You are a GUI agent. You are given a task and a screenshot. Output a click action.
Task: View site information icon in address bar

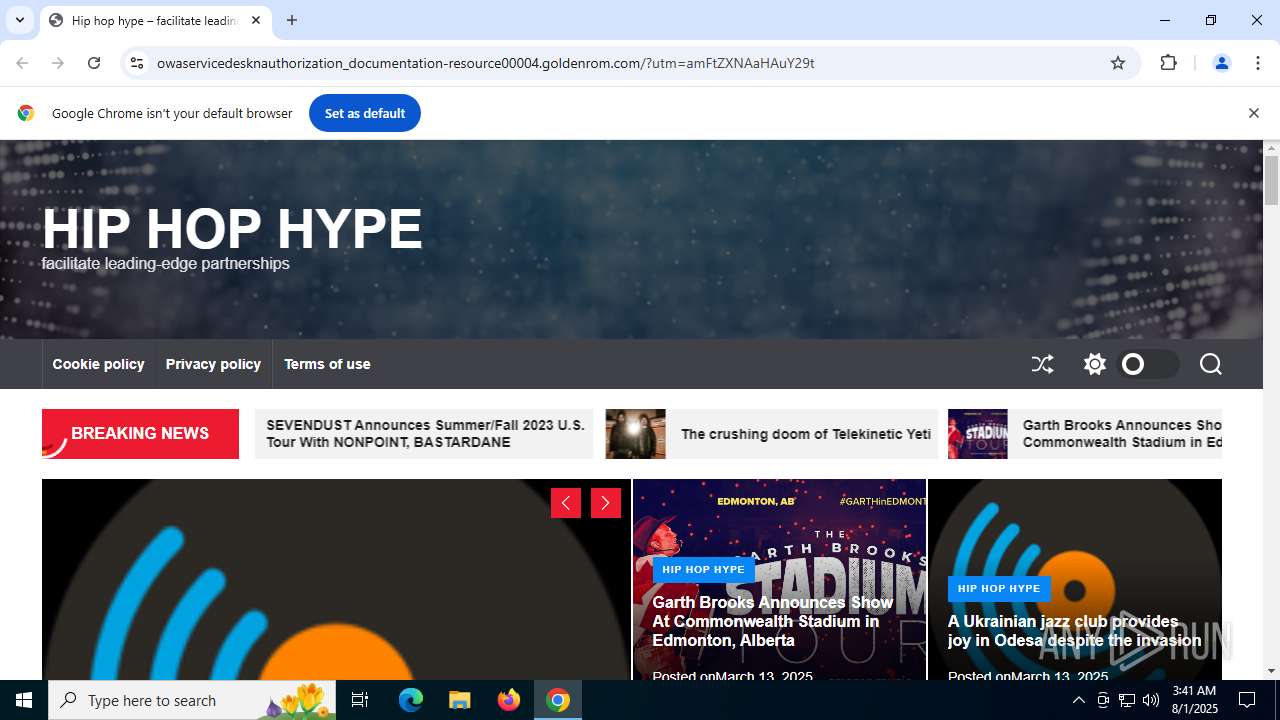[137, 63]
